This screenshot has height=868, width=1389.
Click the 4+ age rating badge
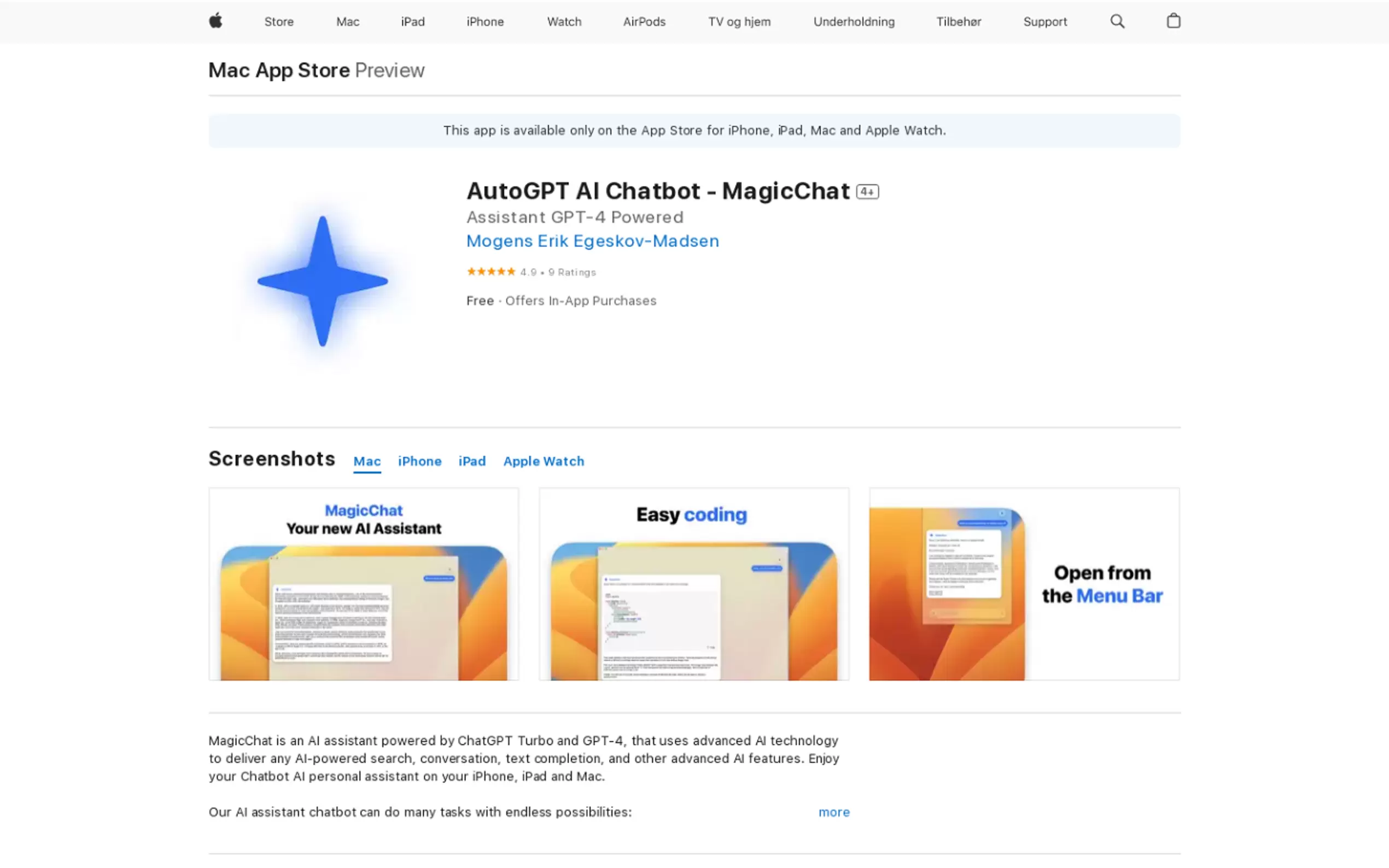(867, 192)
